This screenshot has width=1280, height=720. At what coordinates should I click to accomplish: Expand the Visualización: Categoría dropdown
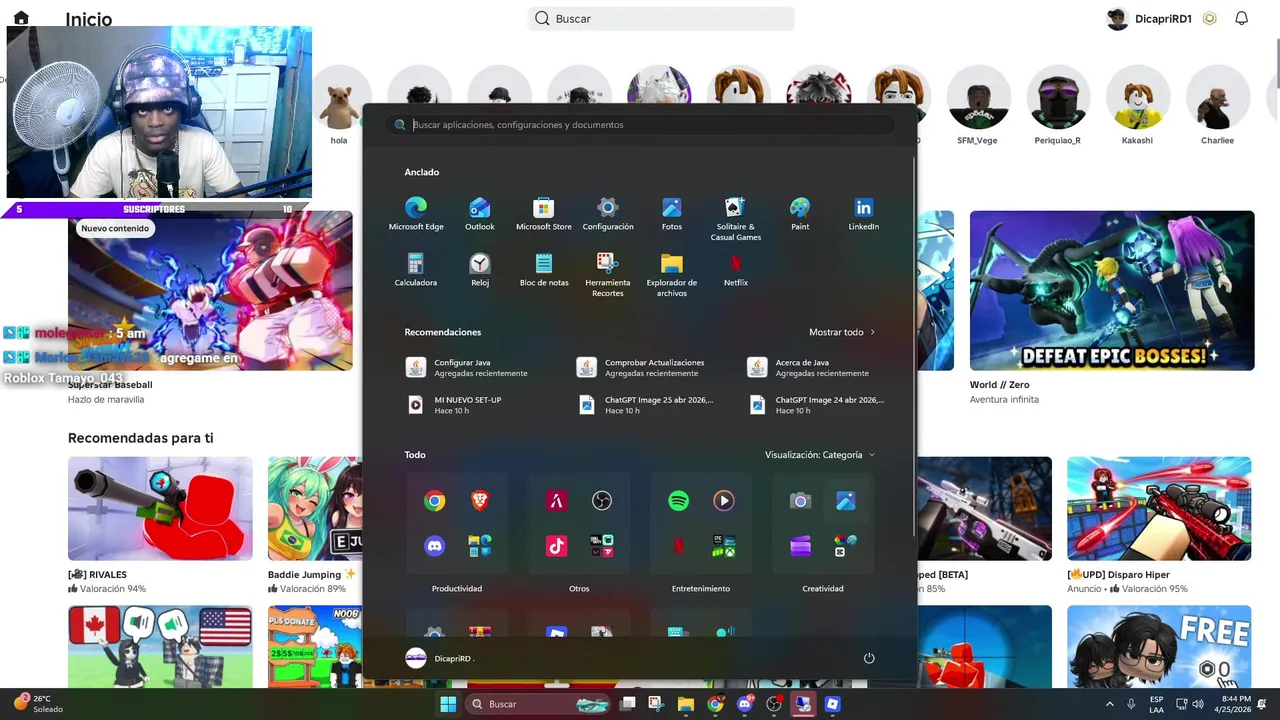(820, 455)
